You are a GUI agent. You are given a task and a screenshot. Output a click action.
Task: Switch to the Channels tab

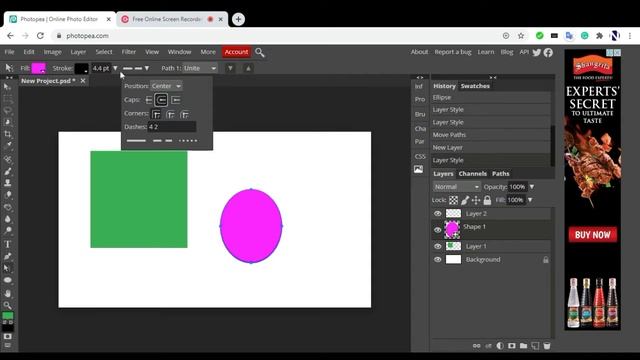click(x=472, y=173)
